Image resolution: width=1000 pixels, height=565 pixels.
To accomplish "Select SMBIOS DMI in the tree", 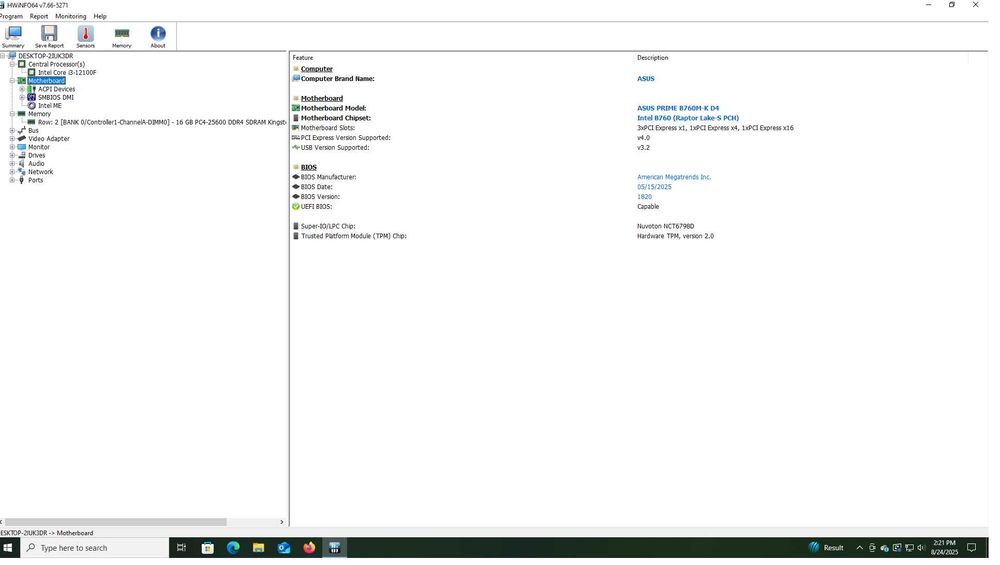I will point(55,98).
